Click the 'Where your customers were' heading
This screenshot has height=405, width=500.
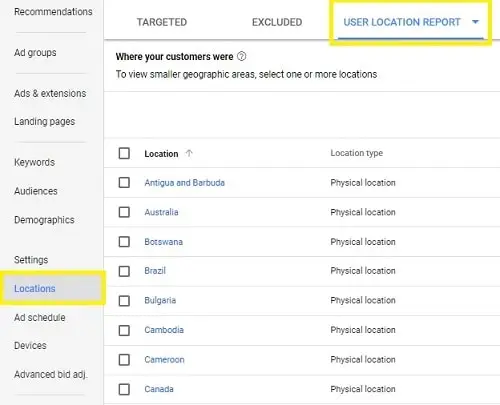[x=174, y=57]
